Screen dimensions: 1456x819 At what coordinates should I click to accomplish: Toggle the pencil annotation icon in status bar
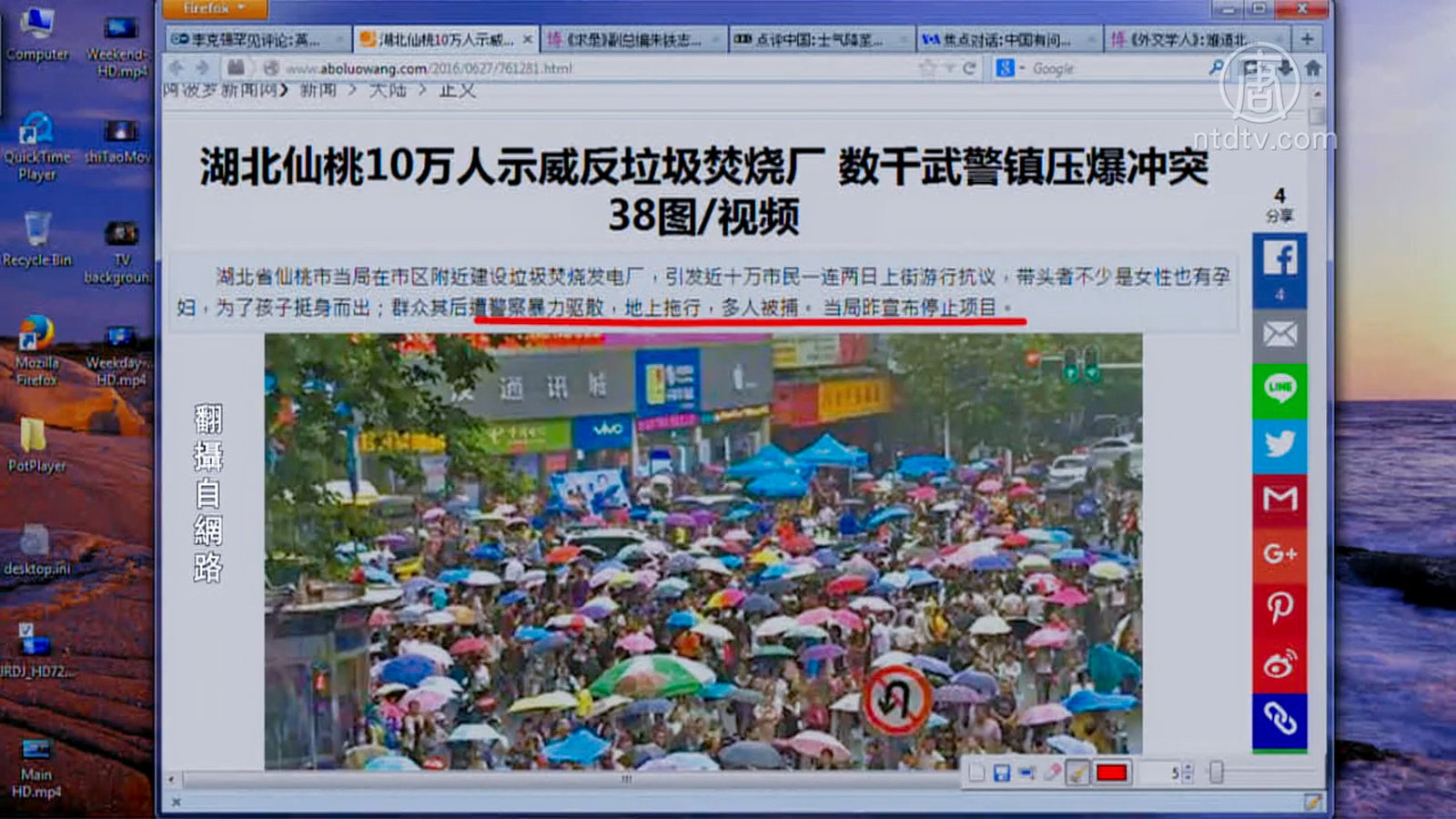point(1311,802)
